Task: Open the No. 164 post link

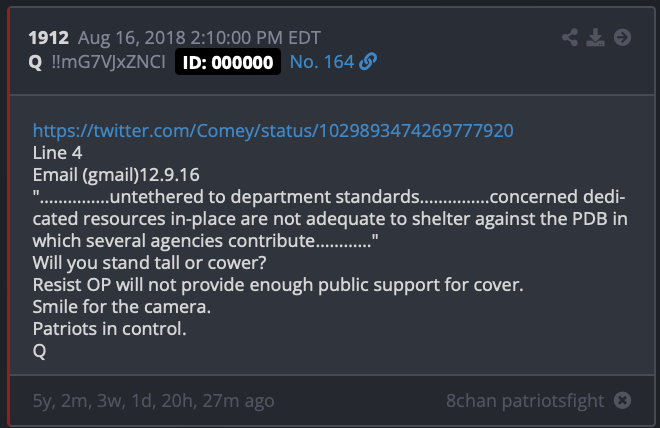Action: 322,62
